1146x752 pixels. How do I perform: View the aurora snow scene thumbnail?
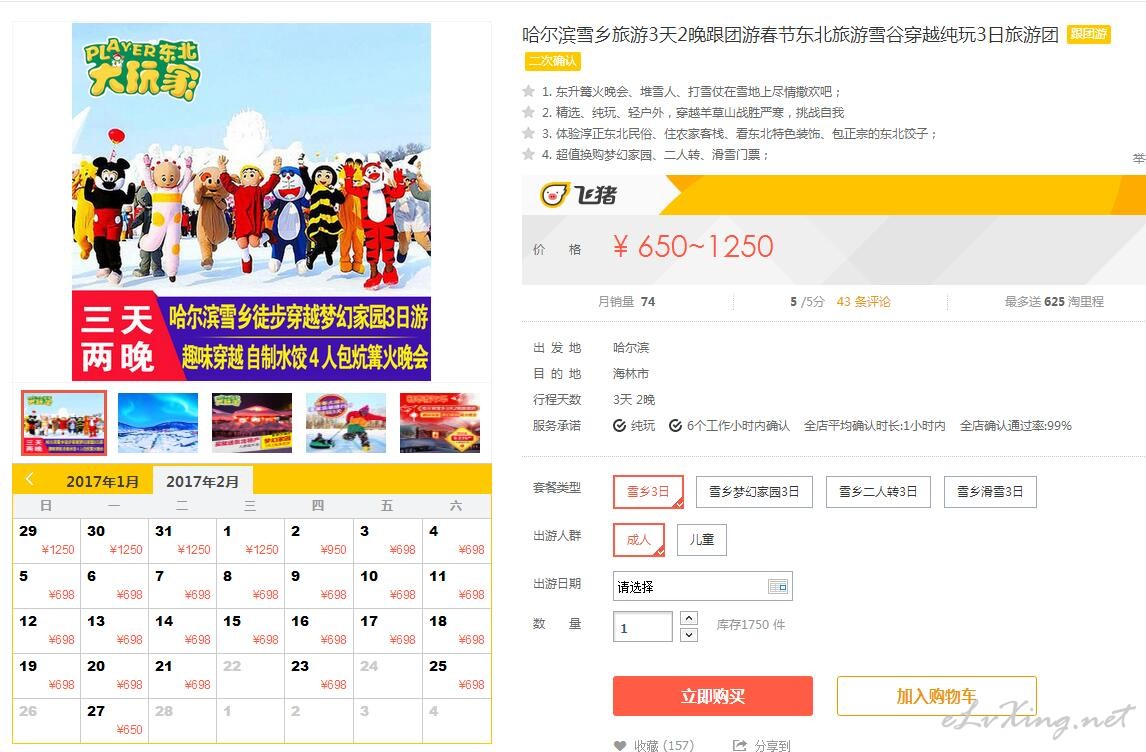(158, 422)
